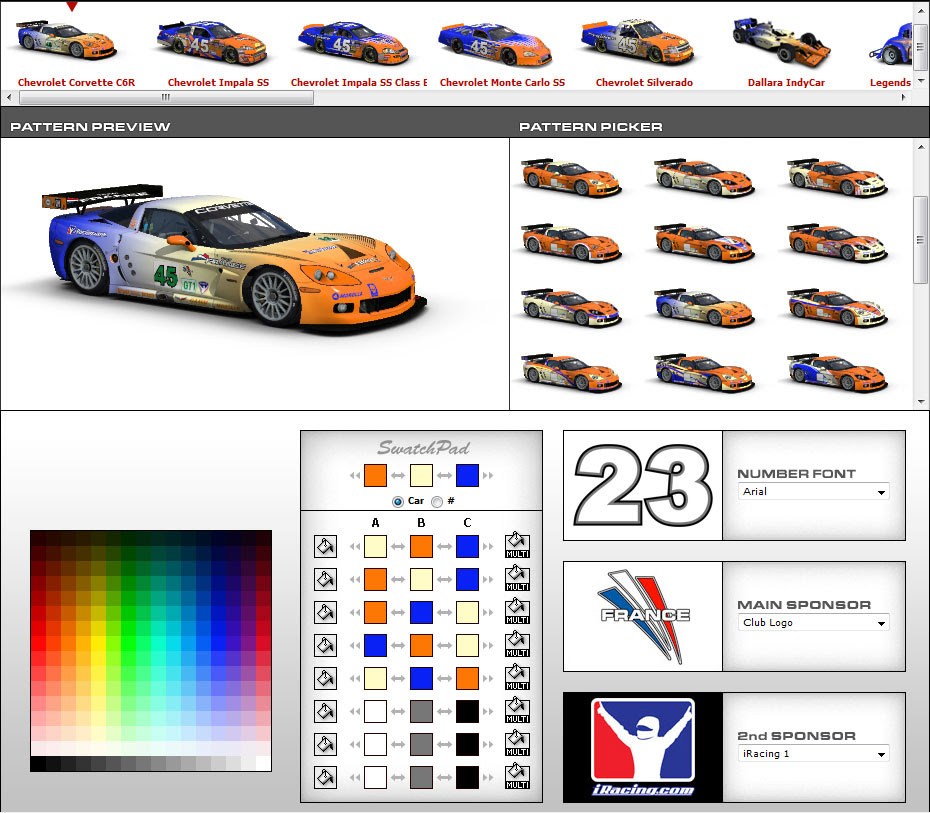Pick a bright green from color palette grid
The width and height of the screenshot is (930, 813).
pos(128,643)
